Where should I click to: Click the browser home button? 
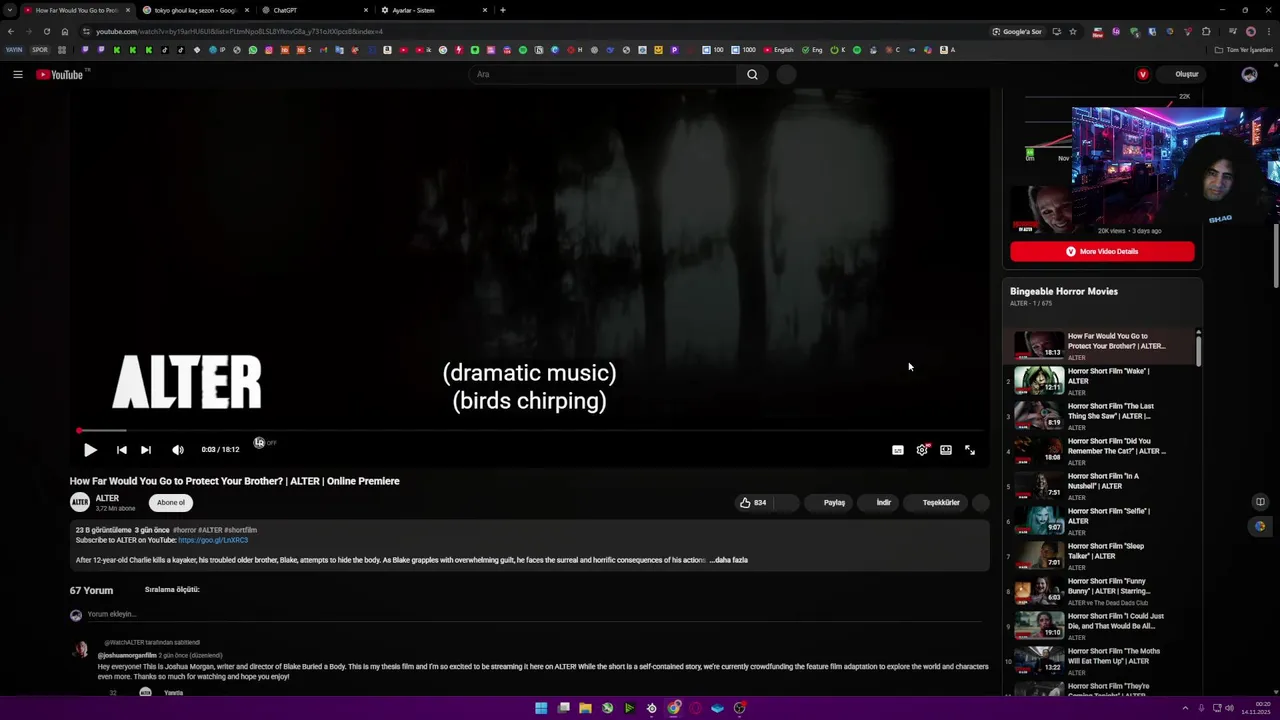65,31
